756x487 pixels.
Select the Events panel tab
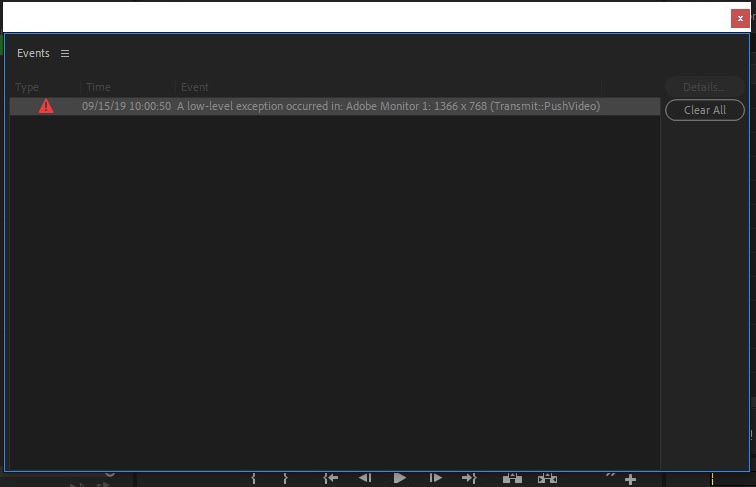[33, 53]
